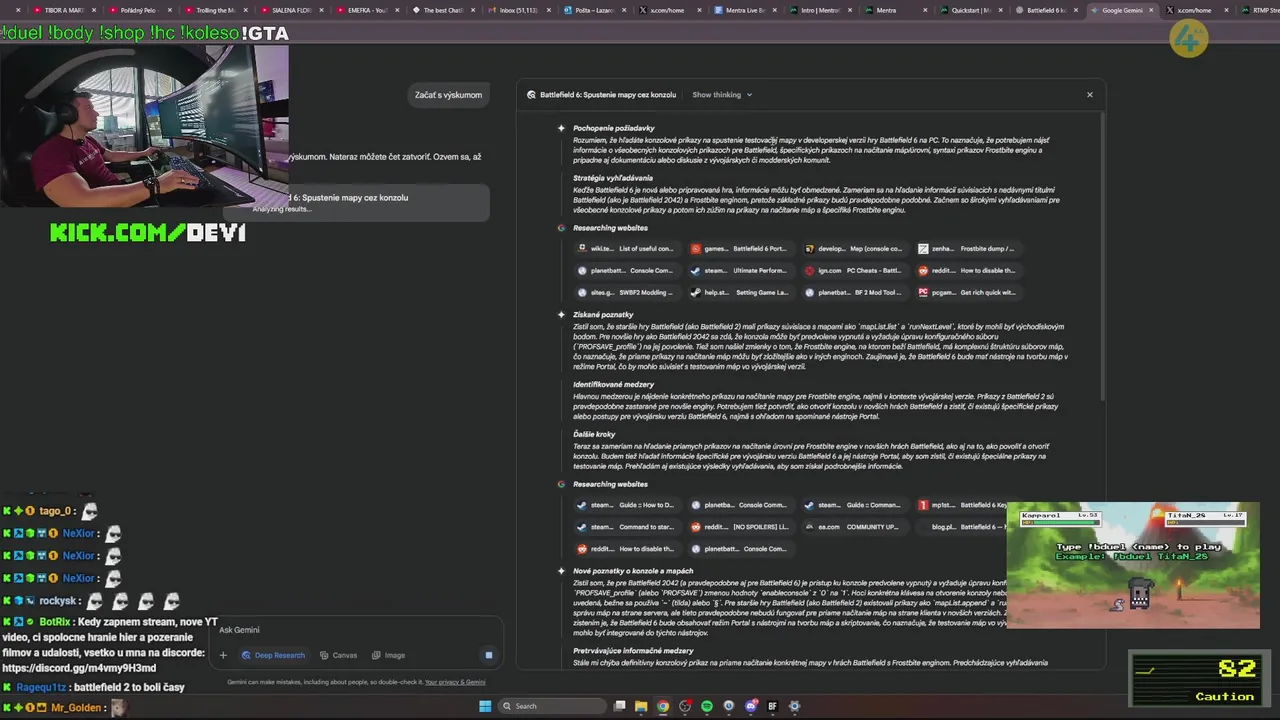Open the zenha Frostbite dump source chip

pyautogui.click(x=969, y=248)
